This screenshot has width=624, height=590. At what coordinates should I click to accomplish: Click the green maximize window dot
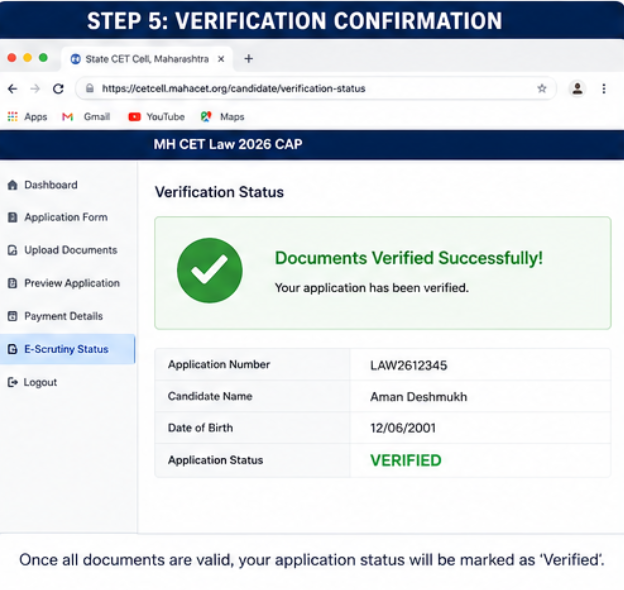click(43, 58)
